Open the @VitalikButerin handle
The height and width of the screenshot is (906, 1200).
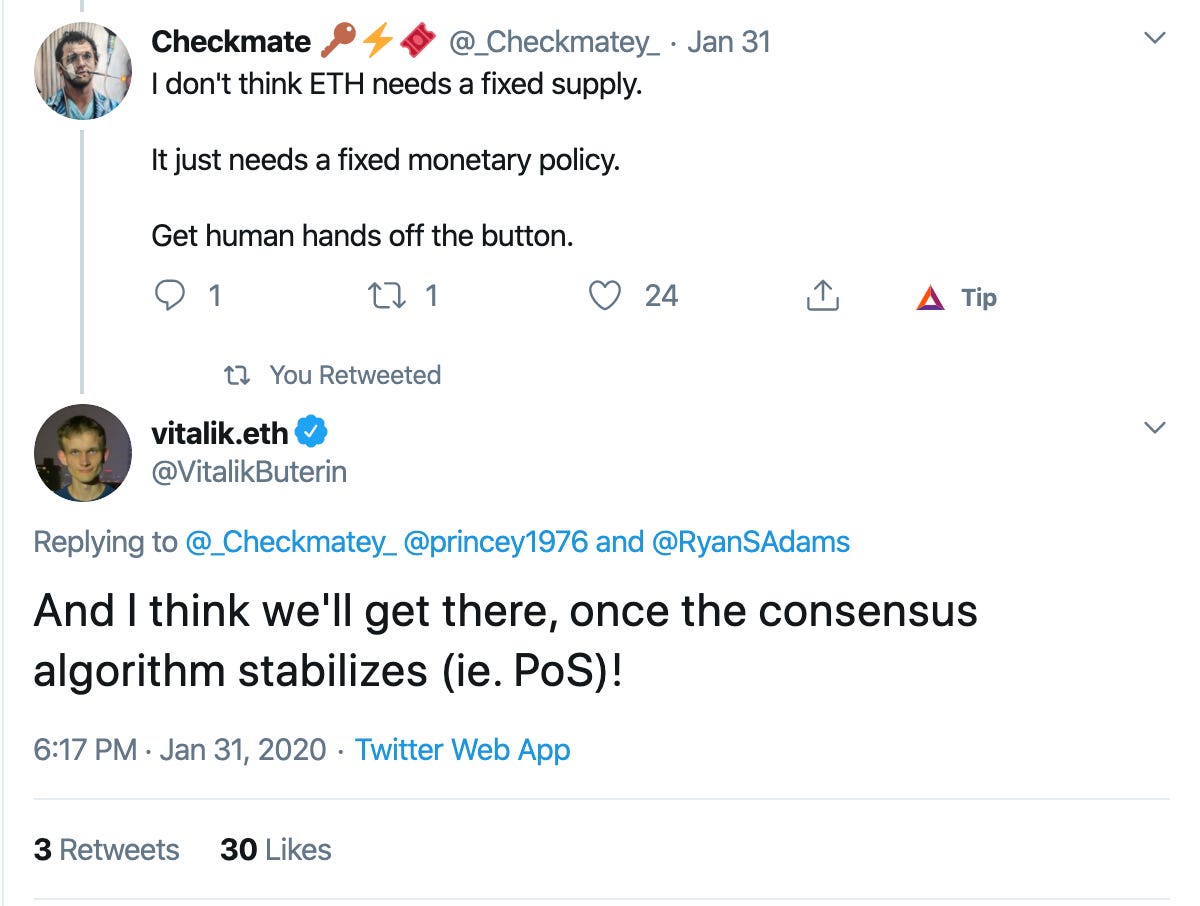click(249, 472)
